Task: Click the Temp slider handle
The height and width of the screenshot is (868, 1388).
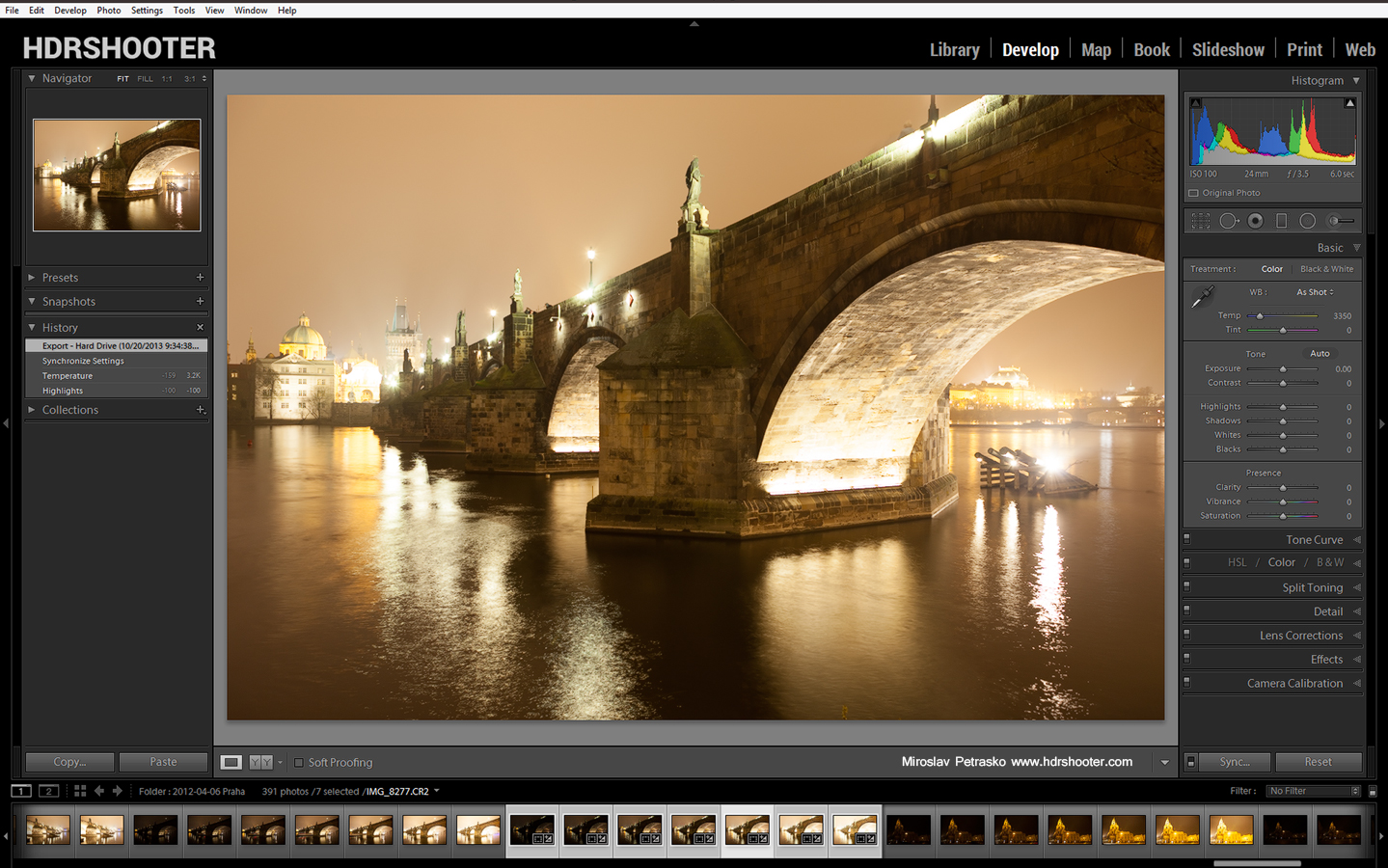Action: pos(1260,315)
